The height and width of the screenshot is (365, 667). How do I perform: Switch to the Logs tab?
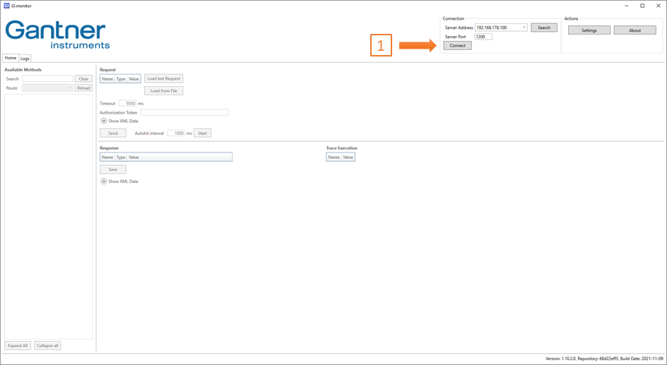point(25,58)
